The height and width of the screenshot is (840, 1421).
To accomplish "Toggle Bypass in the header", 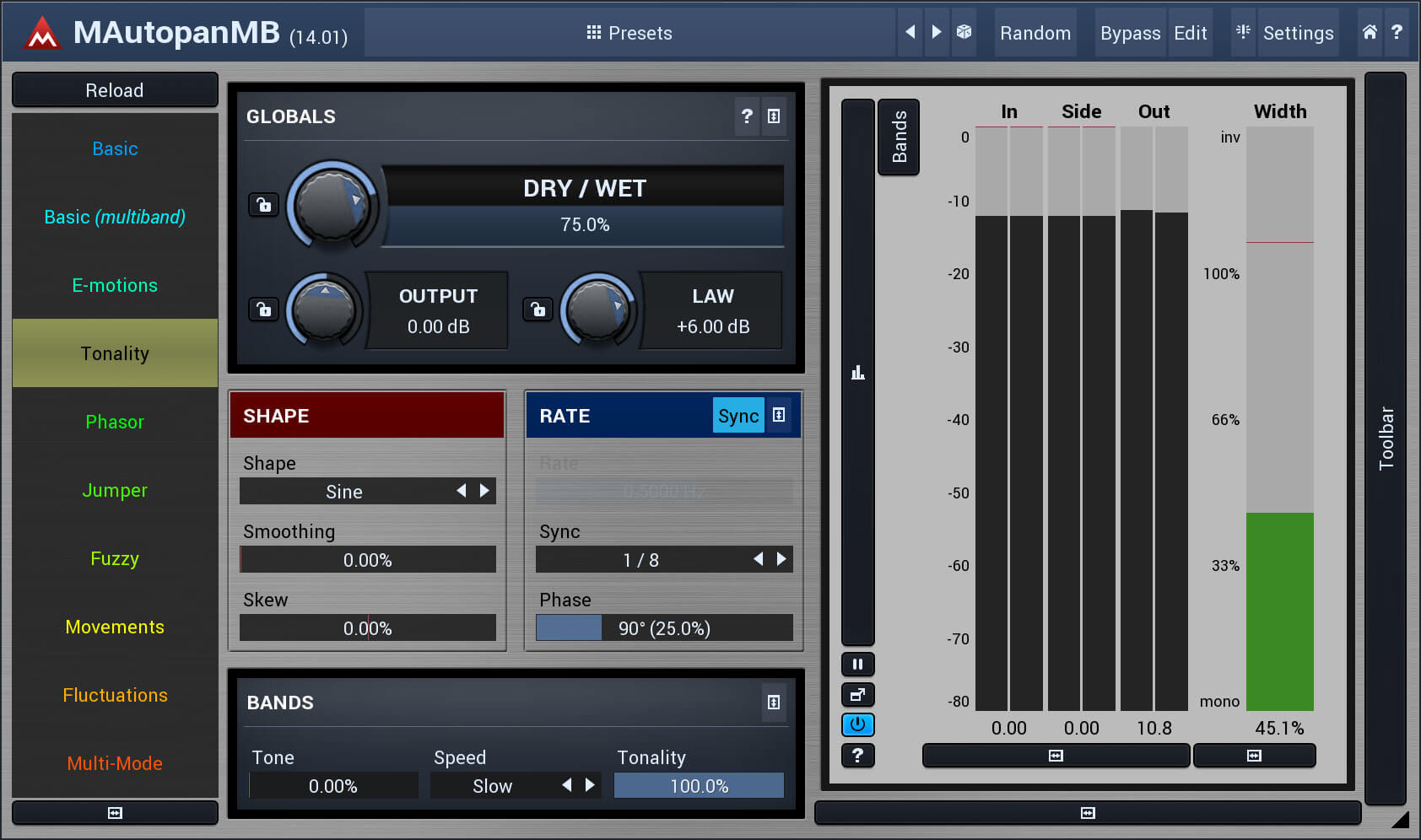I will click(x=1131, y=33).
